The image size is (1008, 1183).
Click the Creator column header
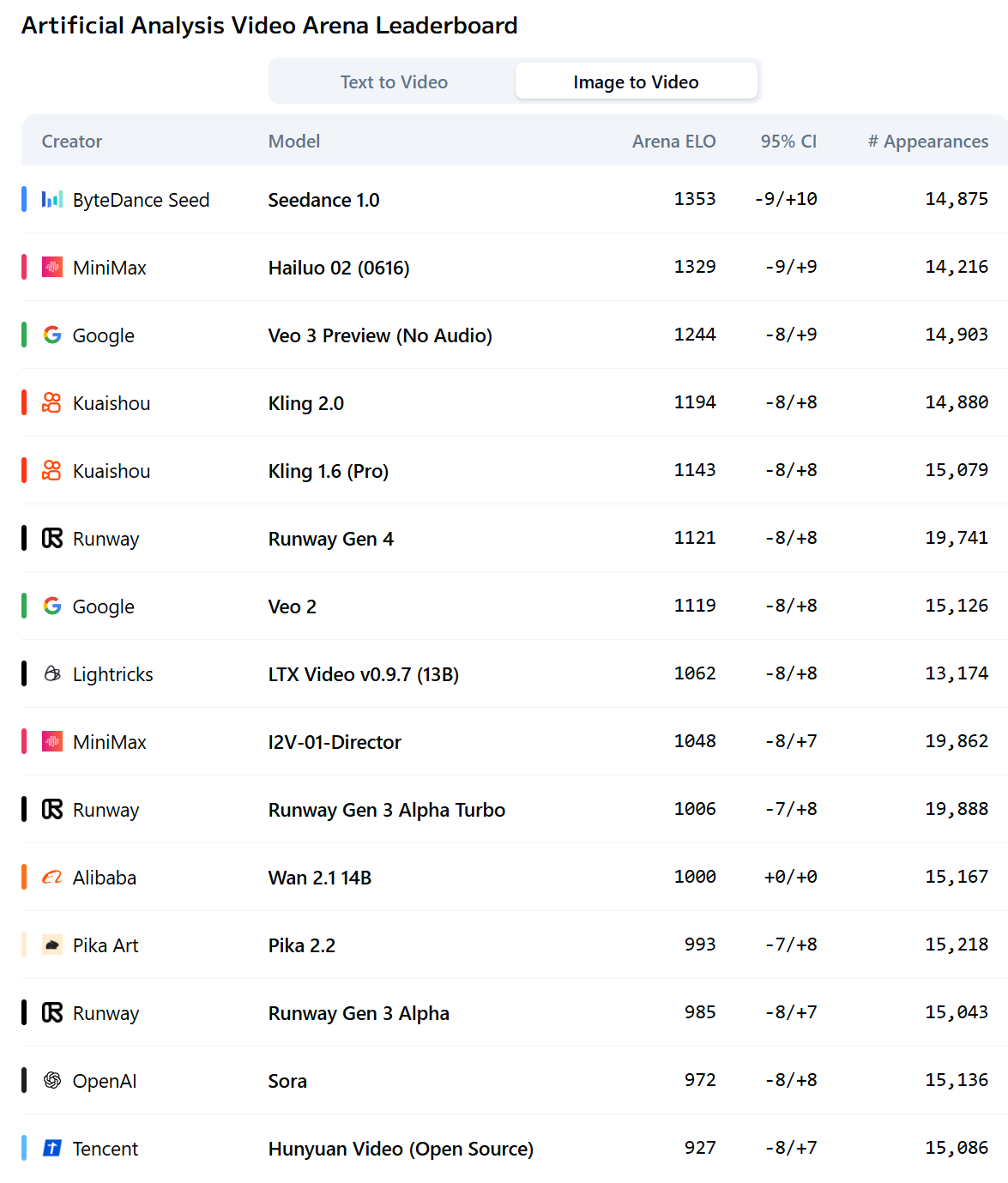72,142
